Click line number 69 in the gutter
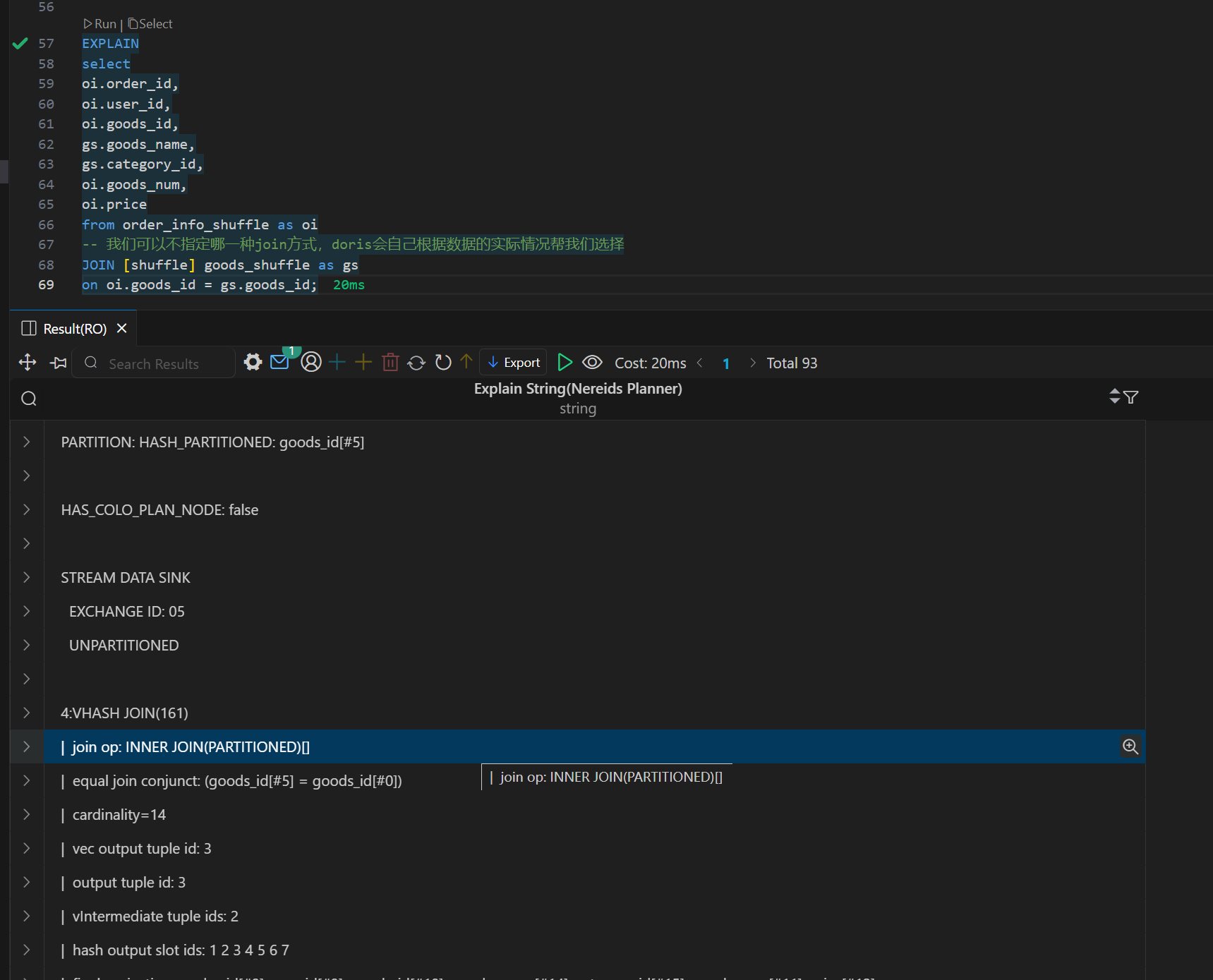The image size is (1213, 980). tap(46, 285)
